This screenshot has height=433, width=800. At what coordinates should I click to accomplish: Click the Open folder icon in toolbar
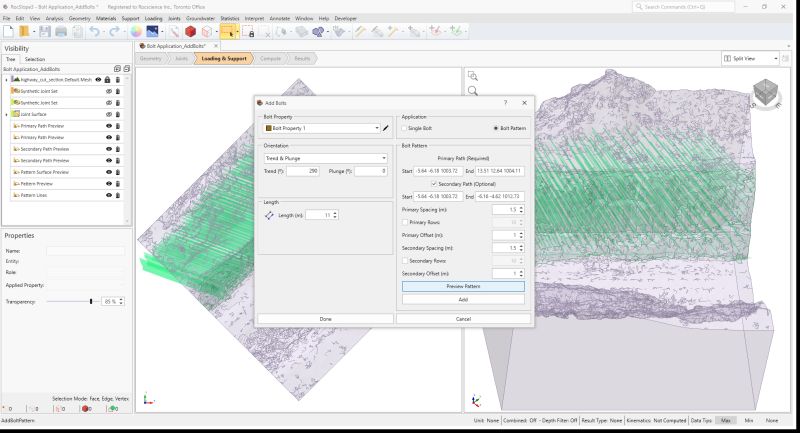point(23,32)
